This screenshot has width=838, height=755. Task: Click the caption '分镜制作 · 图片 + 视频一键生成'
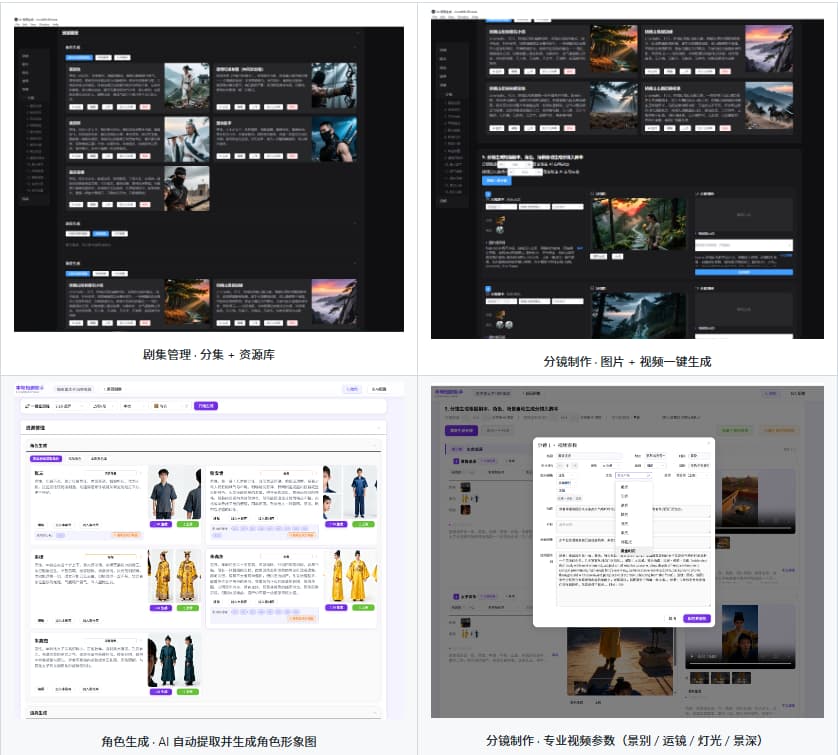click(x=627, y=362)
